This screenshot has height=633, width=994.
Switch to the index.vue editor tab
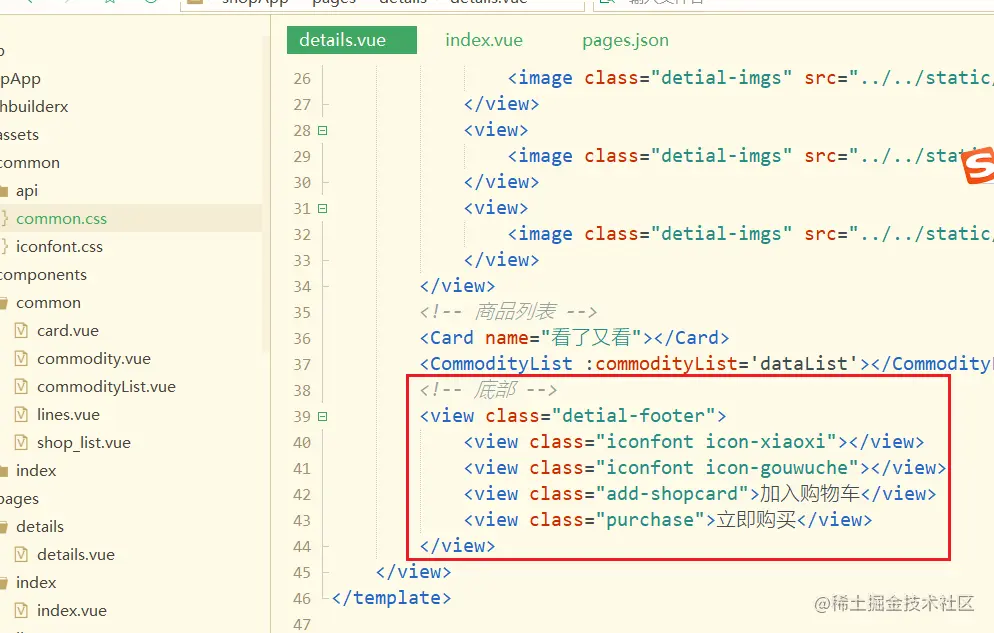pyautogui.click(x=484, y=40)
